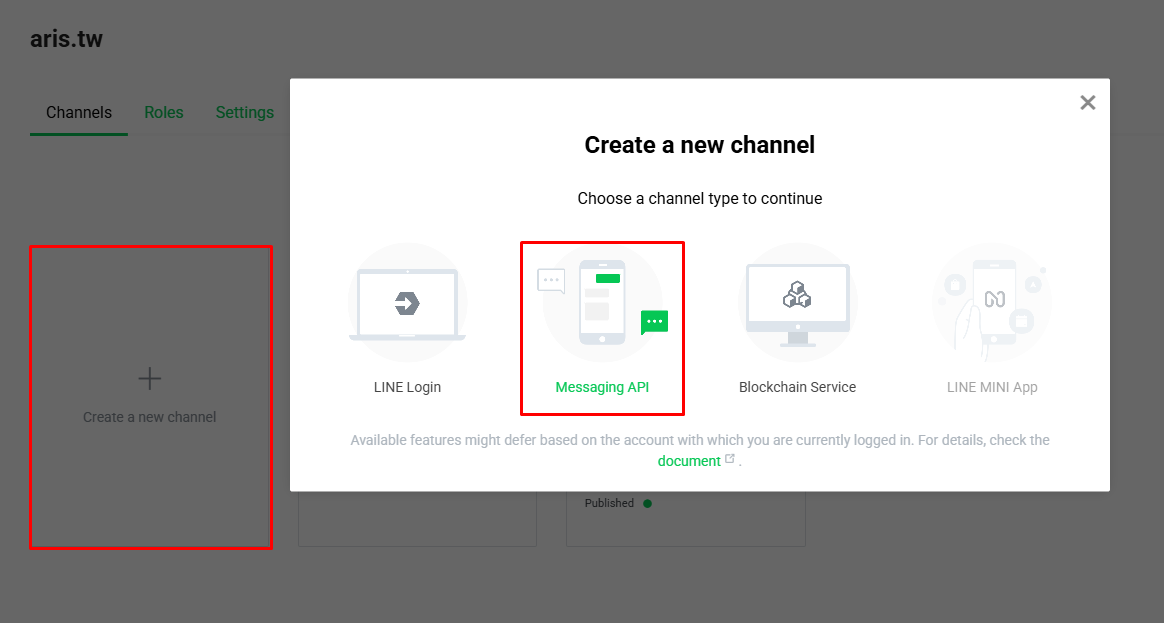This screenshot has width=1164, height=623.
Task: Select the green Messaging API label
Action: point(602,387)
